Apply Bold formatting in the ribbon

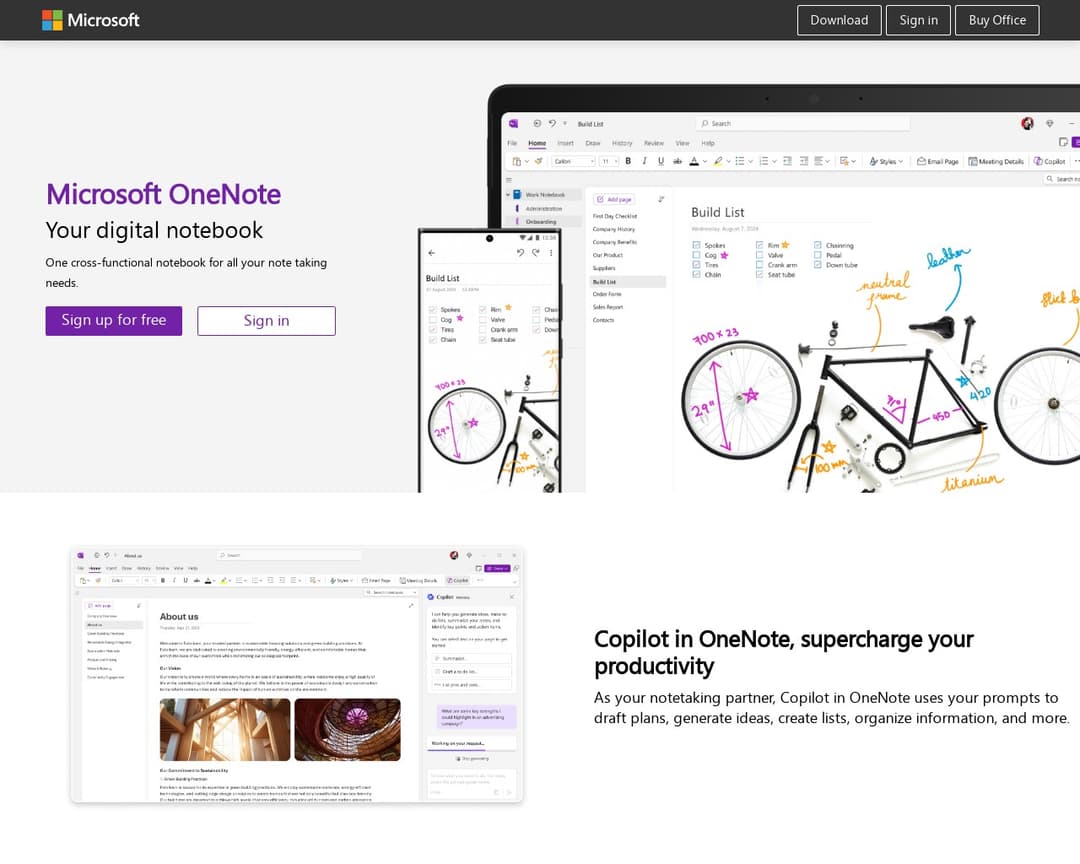coord(628,160)
